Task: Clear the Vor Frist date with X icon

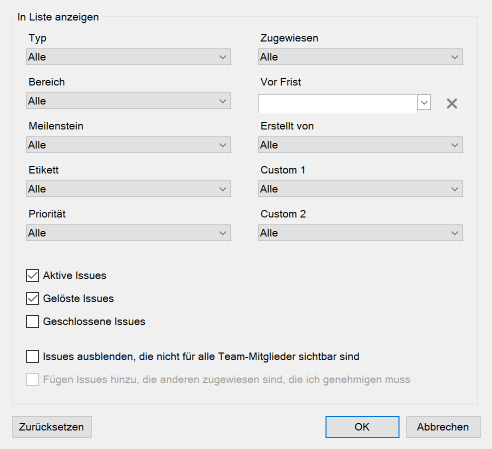Action: (x=452, y=103)
